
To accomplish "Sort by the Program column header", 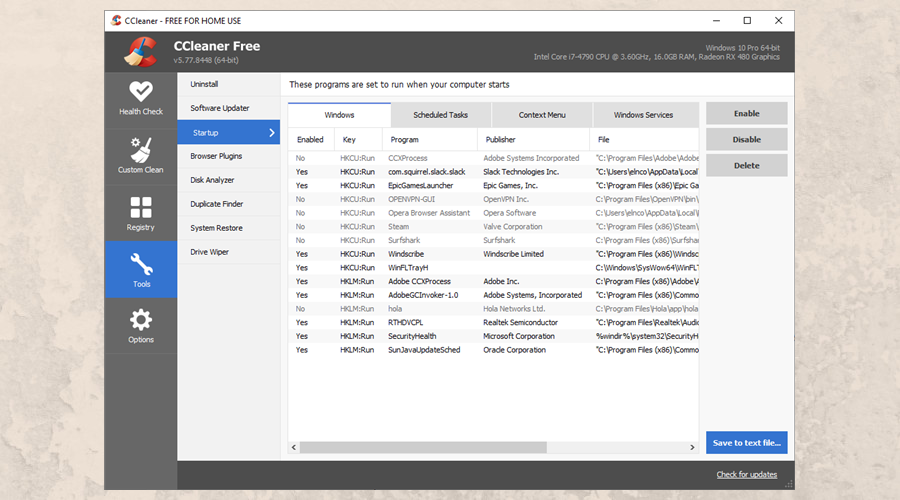I will pos(429,139).
